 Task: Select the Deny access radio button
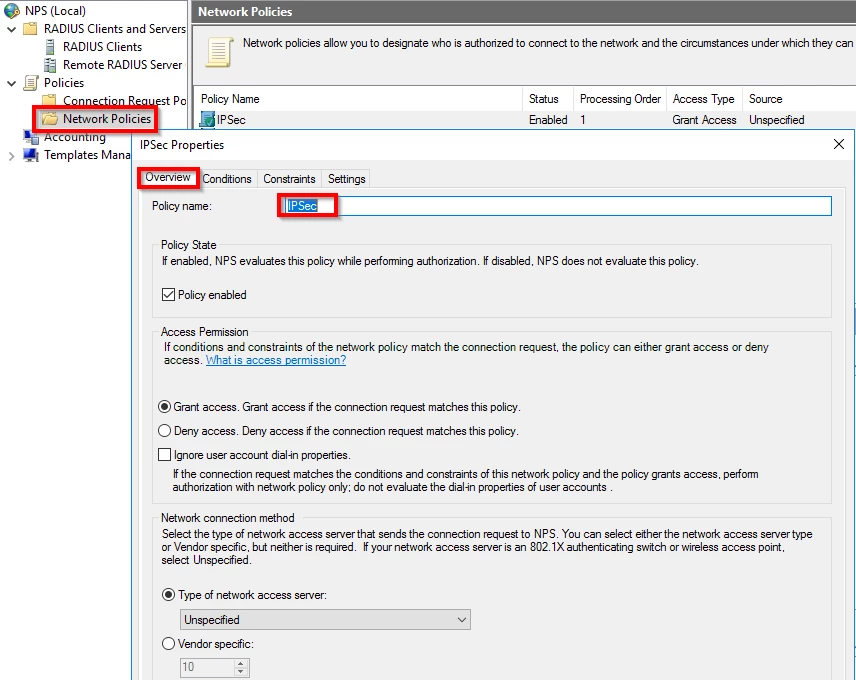coord(164,431)
